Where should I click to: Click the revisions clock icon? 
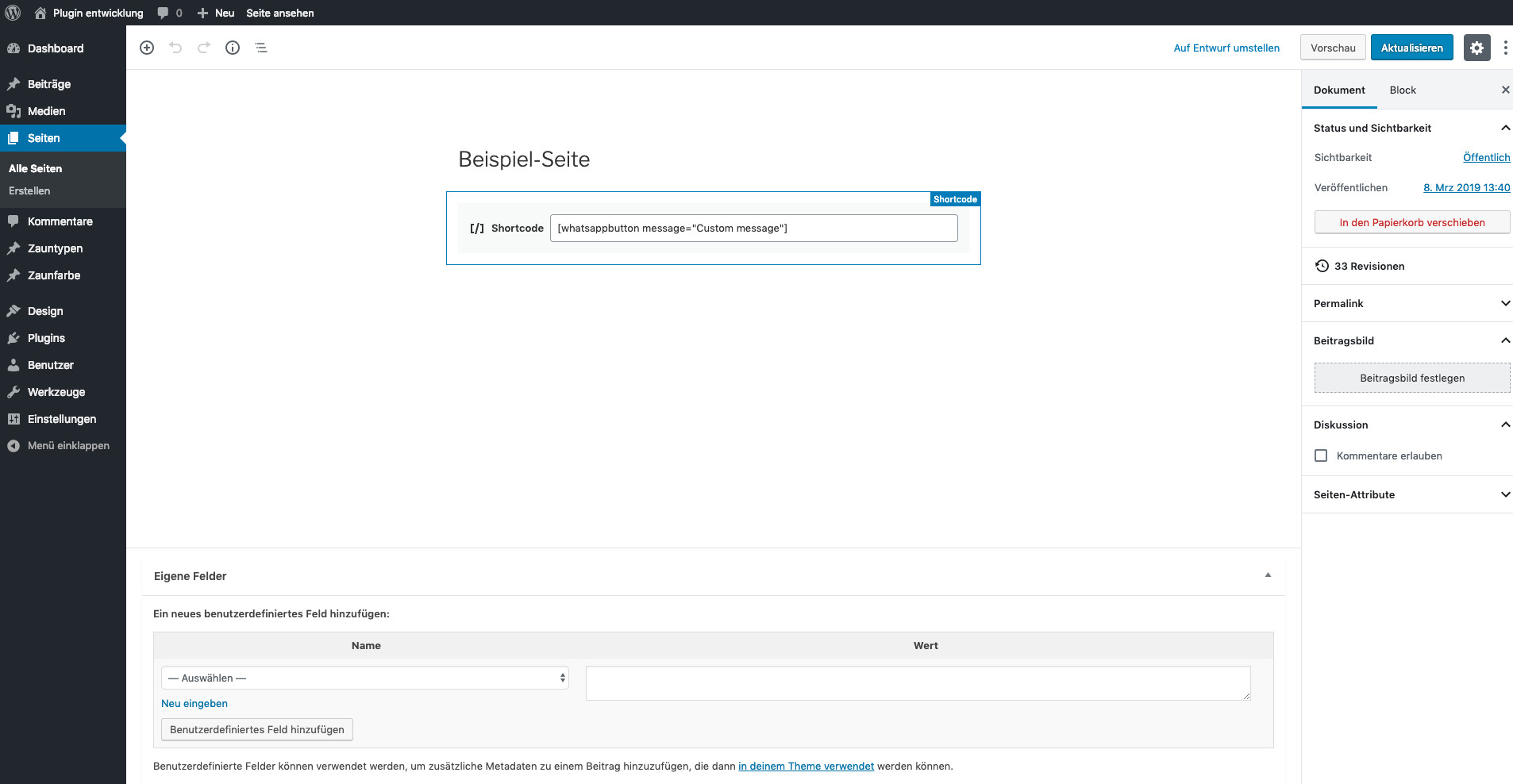coord(1322,266)
